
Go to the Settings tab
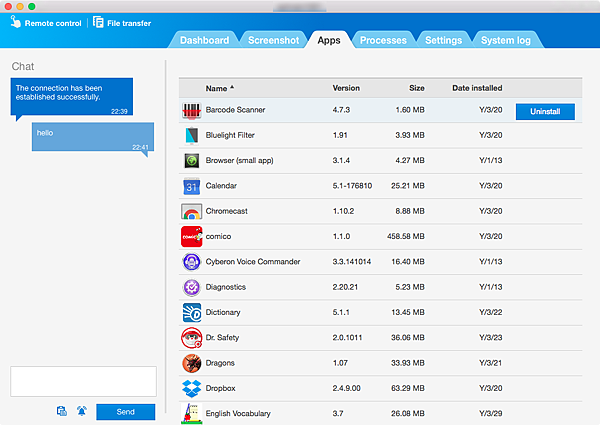tap(443, 40)
